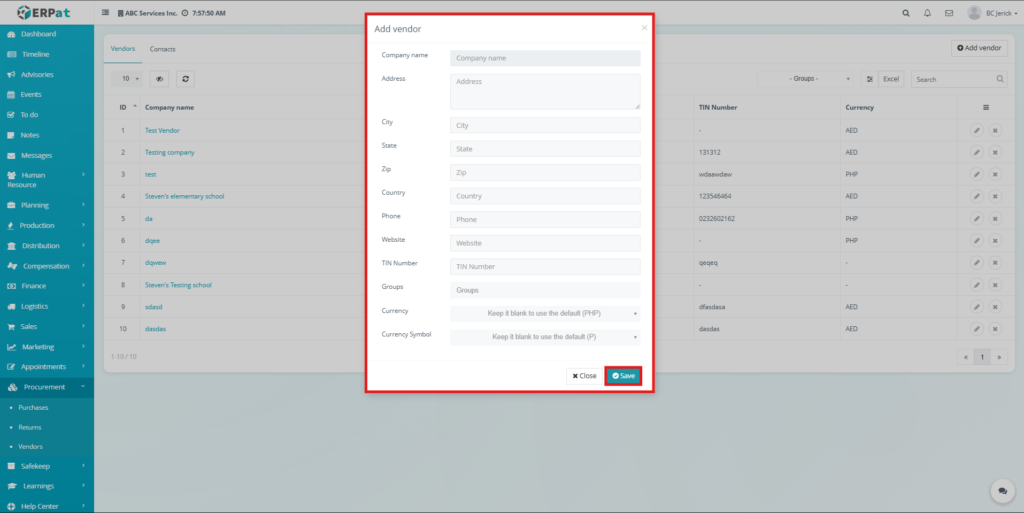
Task: Expand Planning sidebar menu
Action: pos(46,205)
